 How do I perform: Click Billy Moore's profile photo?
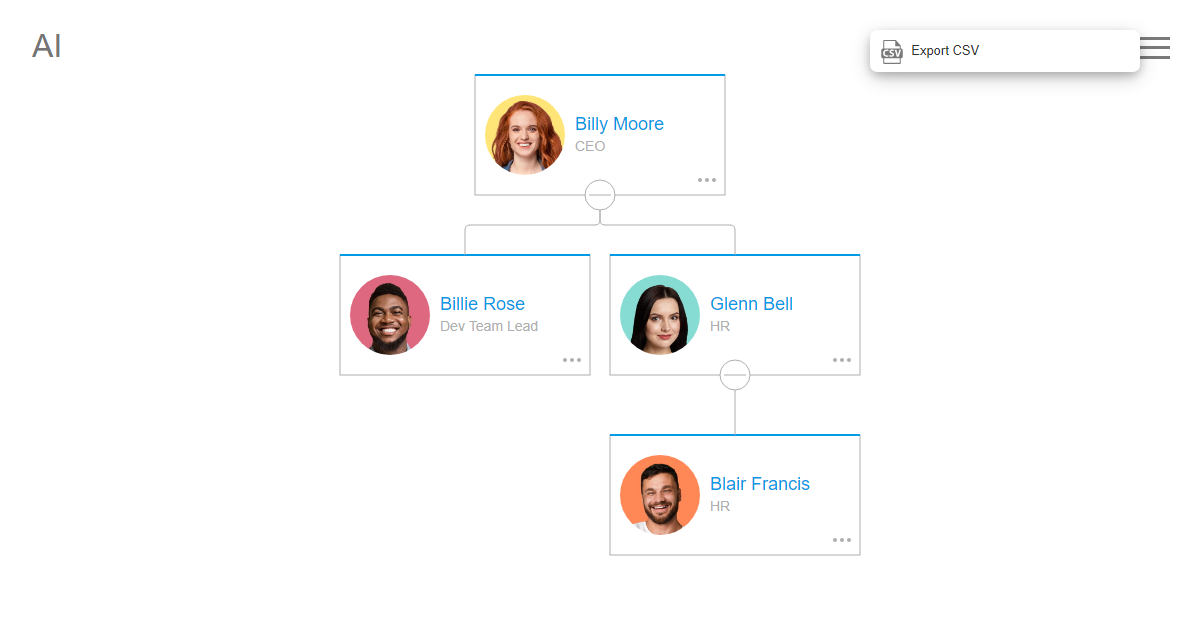tap(525, 134)
